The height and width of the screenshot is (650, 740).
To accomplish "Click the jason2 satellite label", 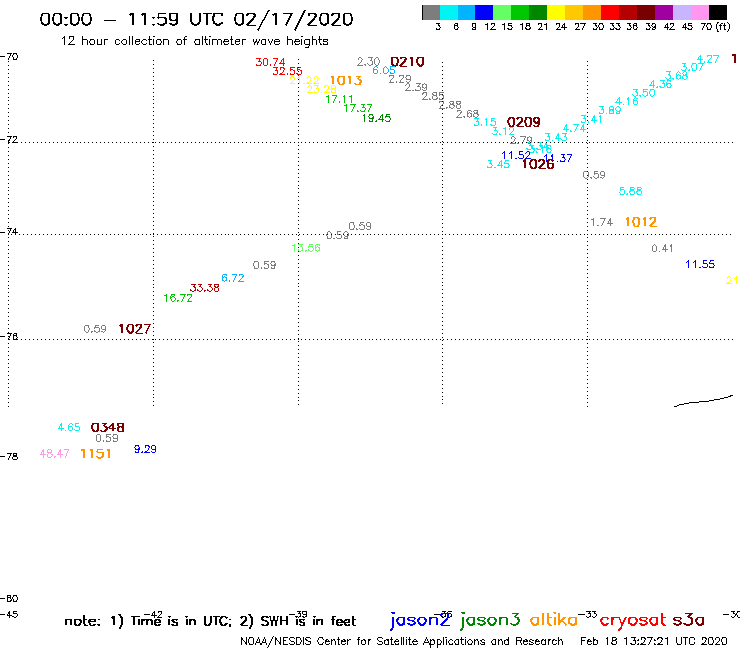I will click(x=420, y=621).
